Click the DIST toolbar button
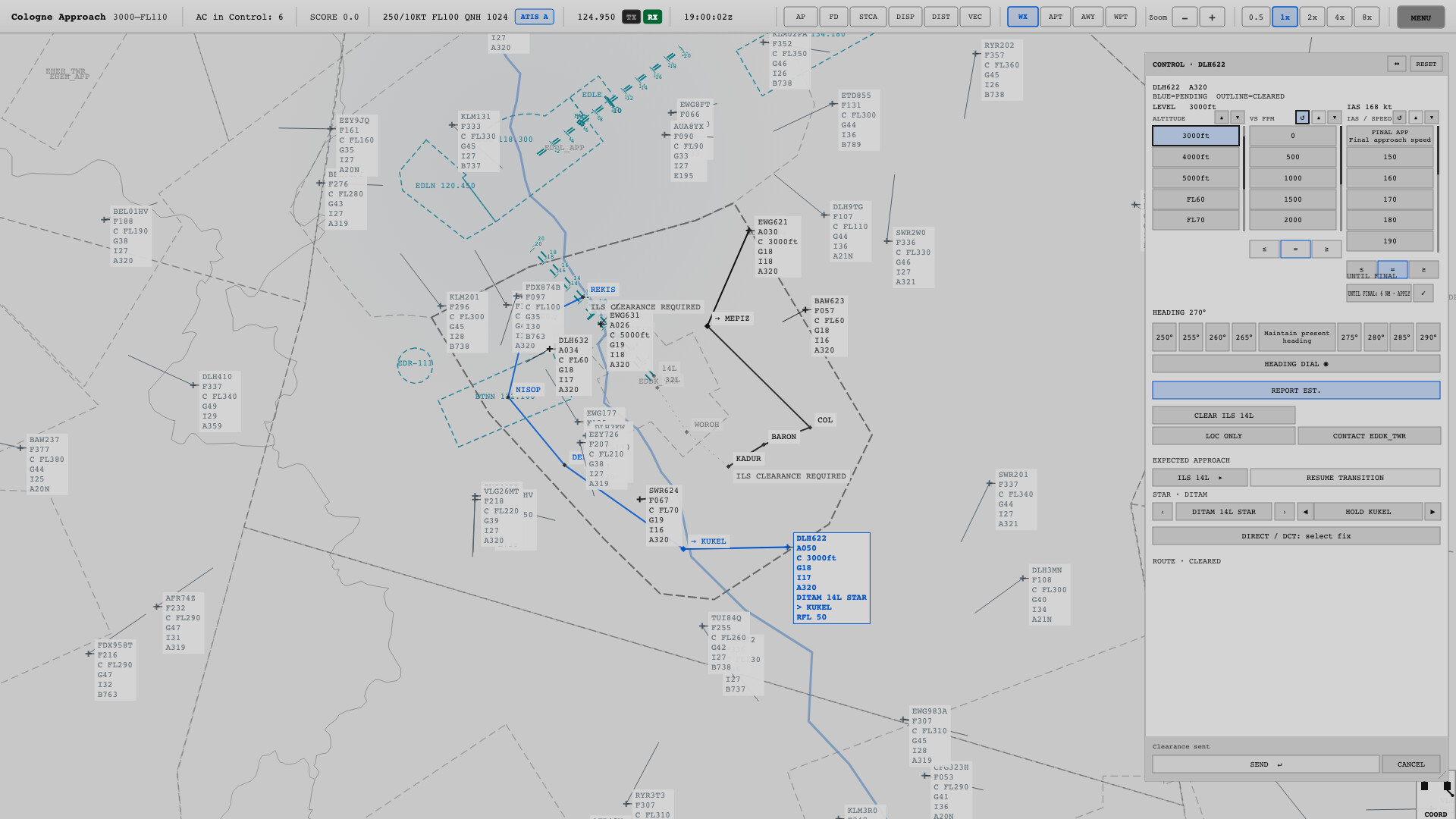1456x819 pixels. [x=941, y=17]
